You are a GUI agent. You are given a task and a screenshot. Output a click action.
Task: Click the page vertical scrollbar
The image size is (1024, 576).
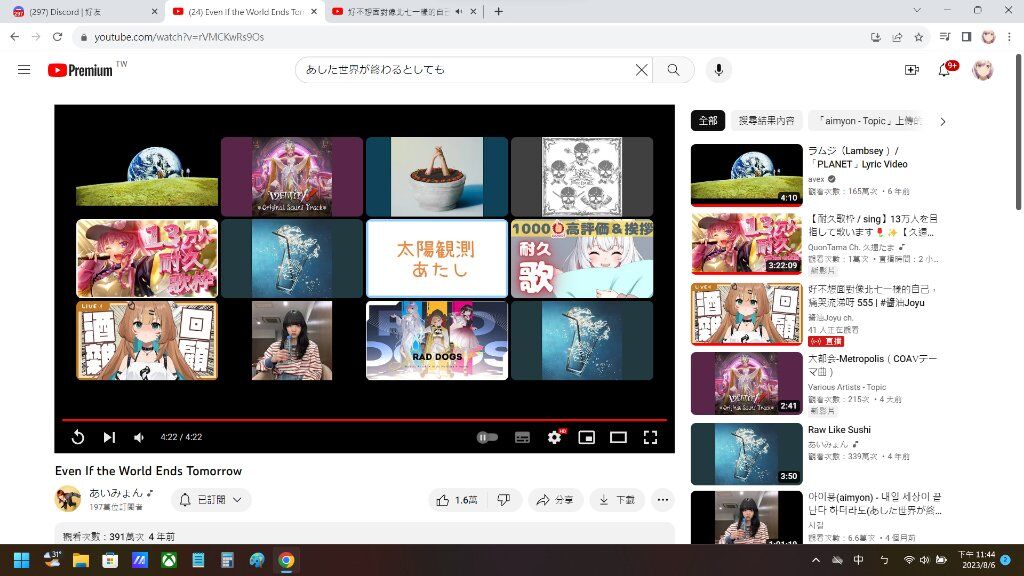(x=1019, y=133)
